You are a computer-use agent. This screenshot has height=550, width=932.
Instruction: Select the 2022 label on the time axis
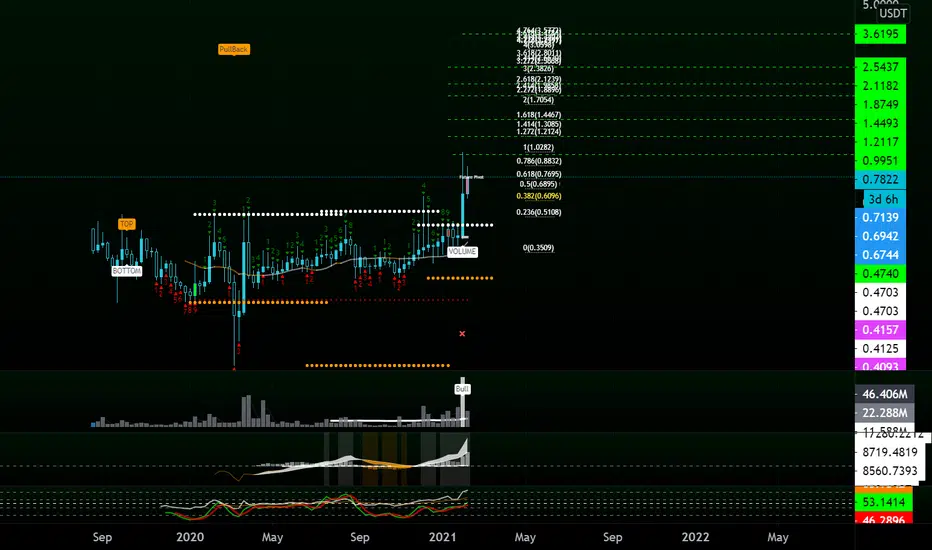[695, 537]
